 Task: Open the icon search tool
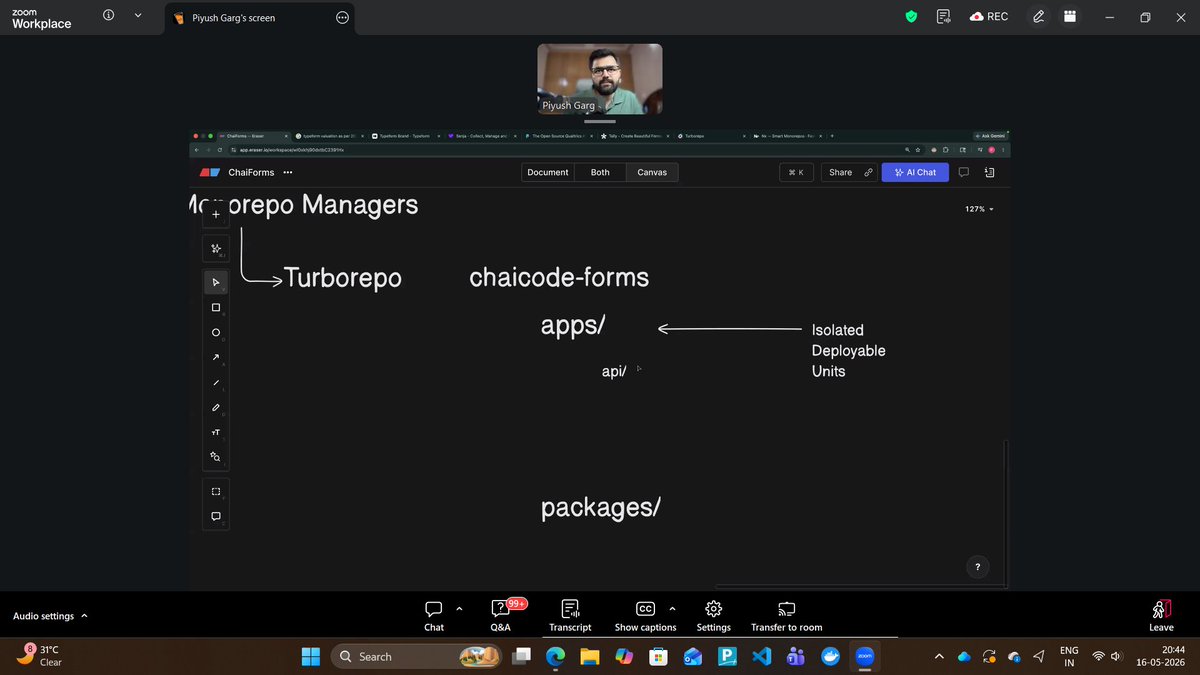coord(216,456)
